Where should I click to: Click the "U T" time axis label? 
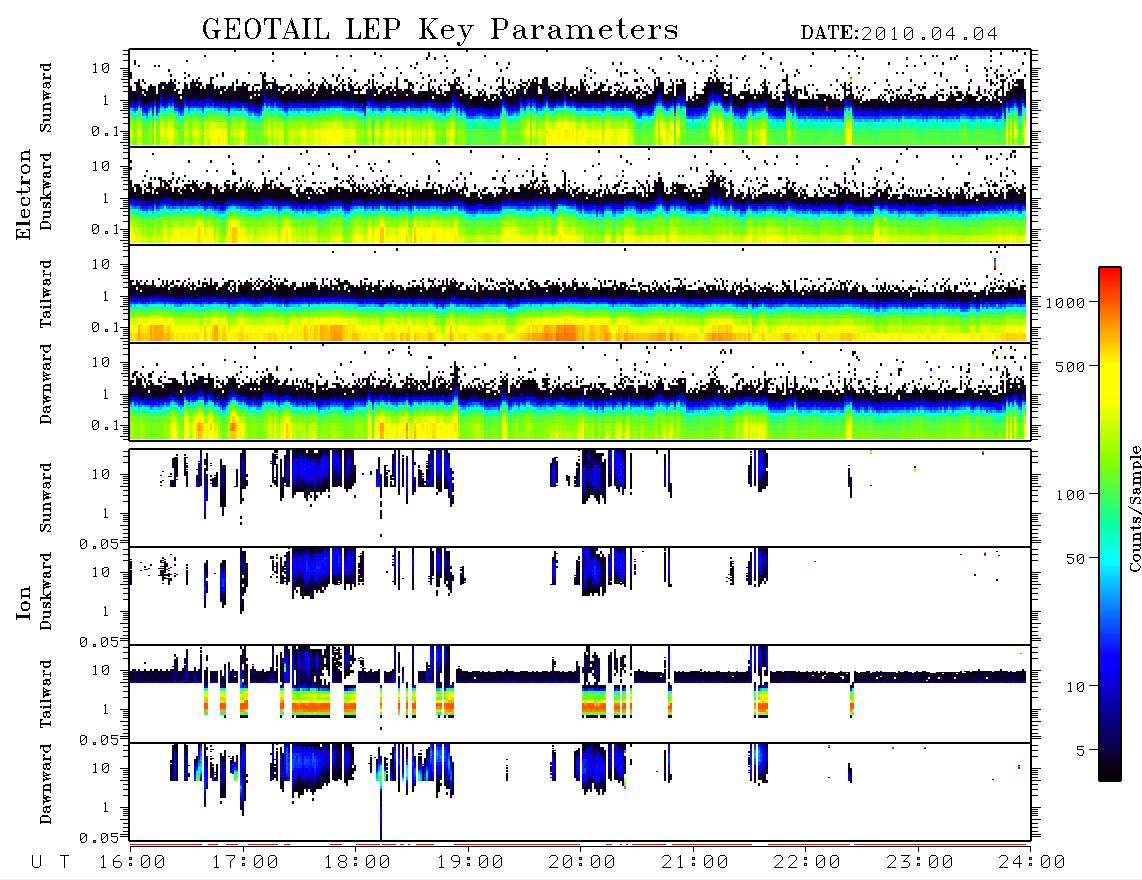(x=50, y=862)
